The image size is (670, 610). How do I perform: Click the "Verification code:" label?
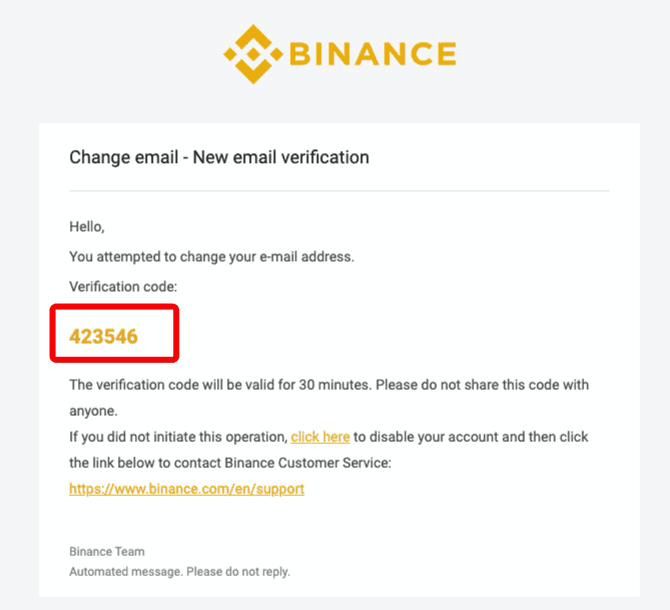[123, 286]
